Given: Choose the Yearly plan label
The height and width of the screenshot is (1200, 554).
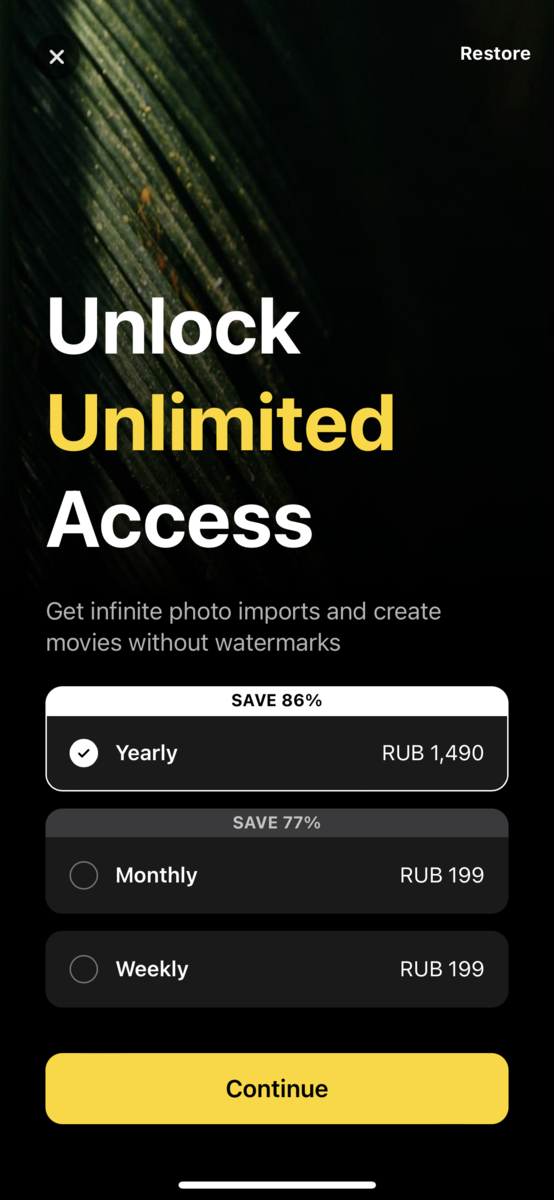Looking at the screenshot, I should [x=146, y=753].
